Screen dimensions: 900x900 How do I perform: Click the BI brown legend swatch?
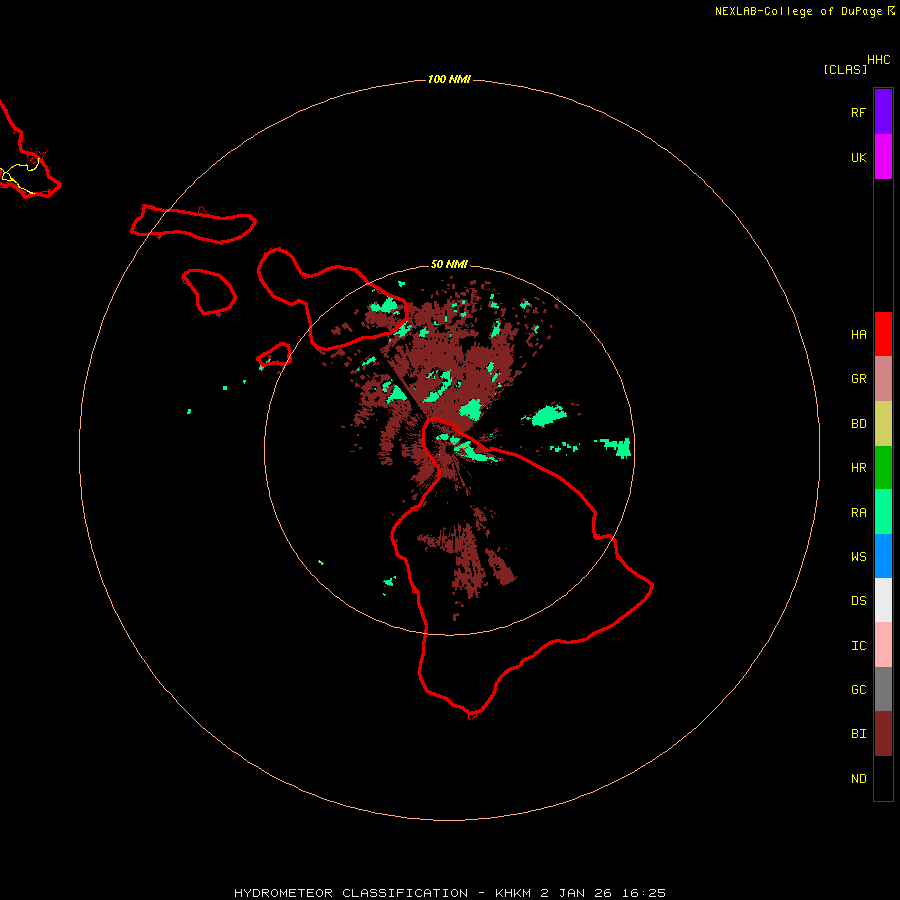point(883,734)
